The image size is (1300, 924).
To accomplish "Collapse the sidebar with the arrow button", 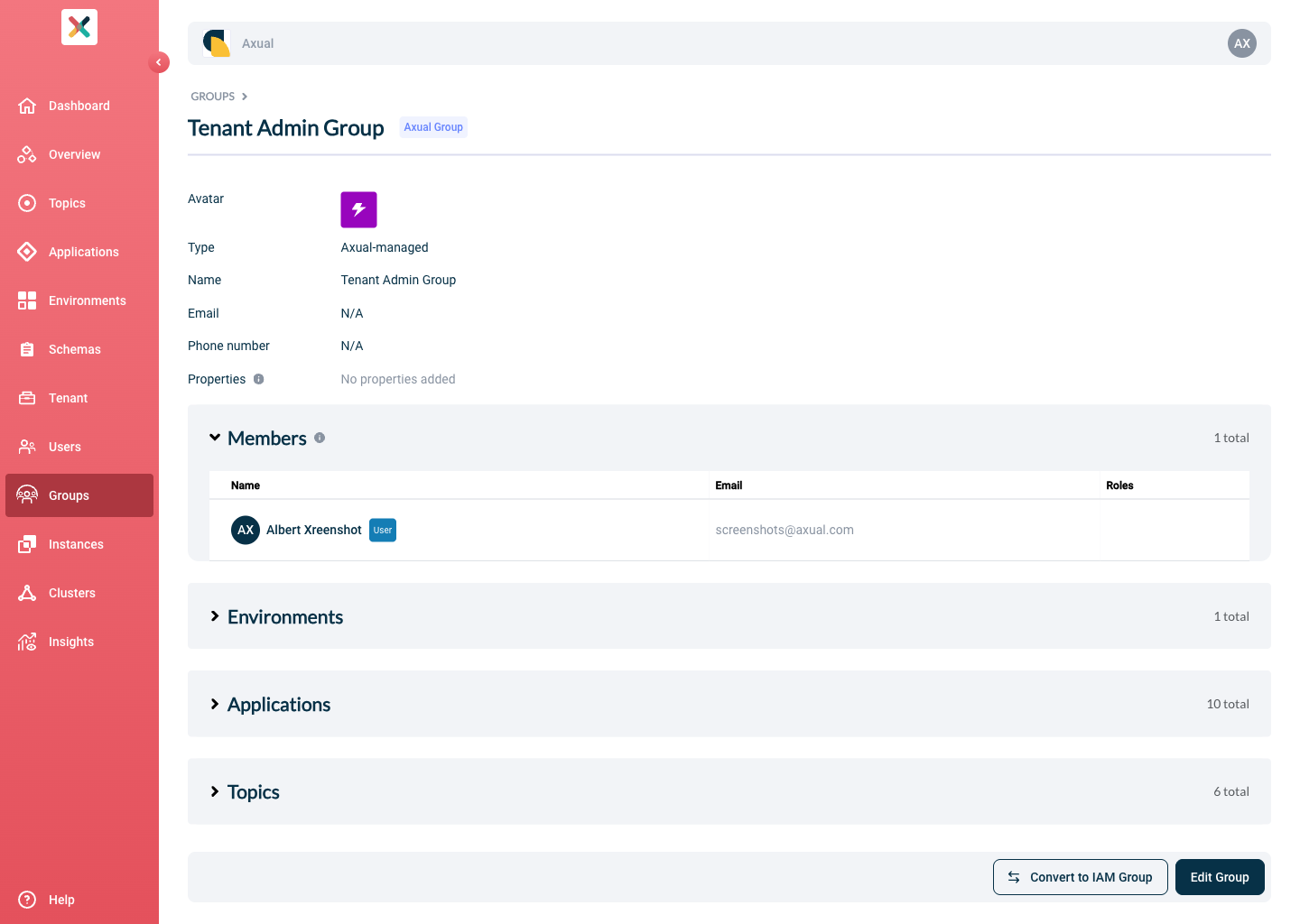I will tap(159, 62).
